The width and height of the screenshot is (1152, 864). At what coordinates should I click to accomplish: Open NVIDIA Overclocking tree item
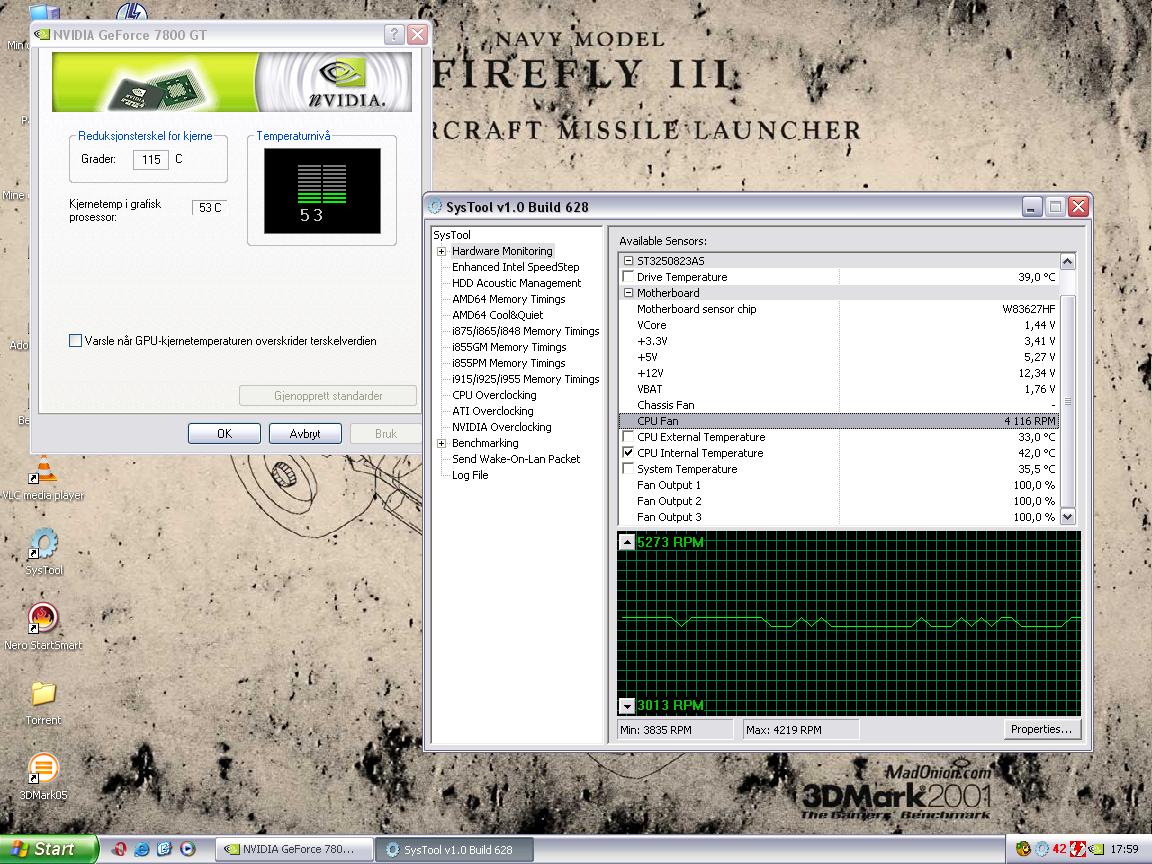click(x=501, y=427)
